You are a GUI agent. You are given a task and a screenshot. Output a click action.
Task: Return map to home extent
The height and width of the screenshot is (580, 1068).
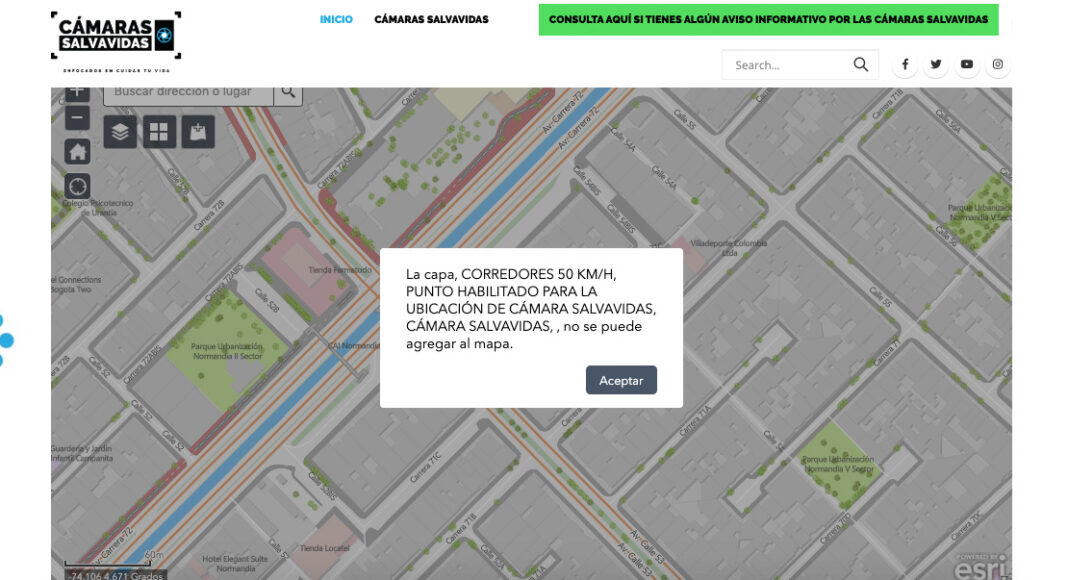78,151
